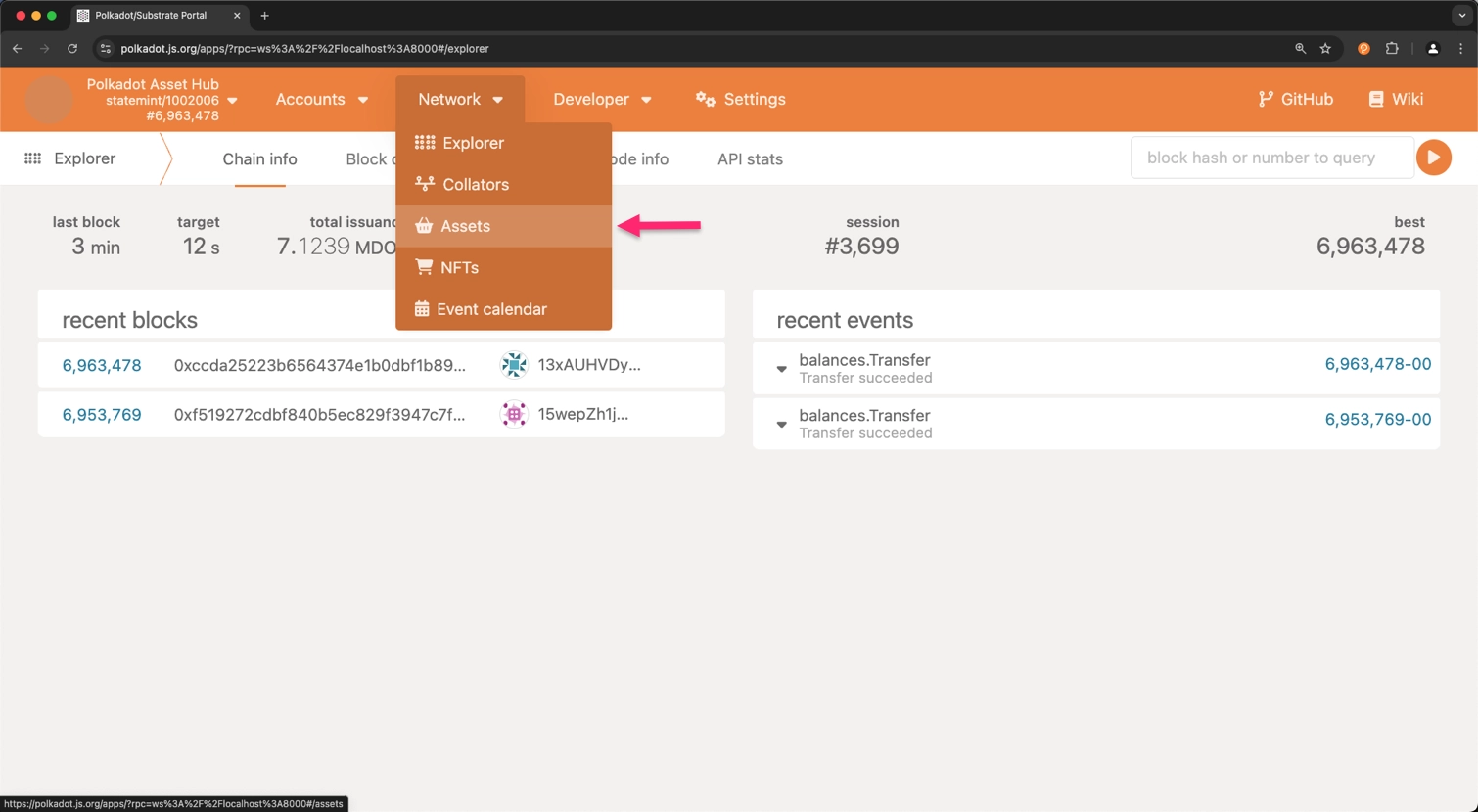Image resolution: width=1478 pixels, height=812 pixels.
Task: Expand the Accounts dropdown menu
Action: (321, 99)
